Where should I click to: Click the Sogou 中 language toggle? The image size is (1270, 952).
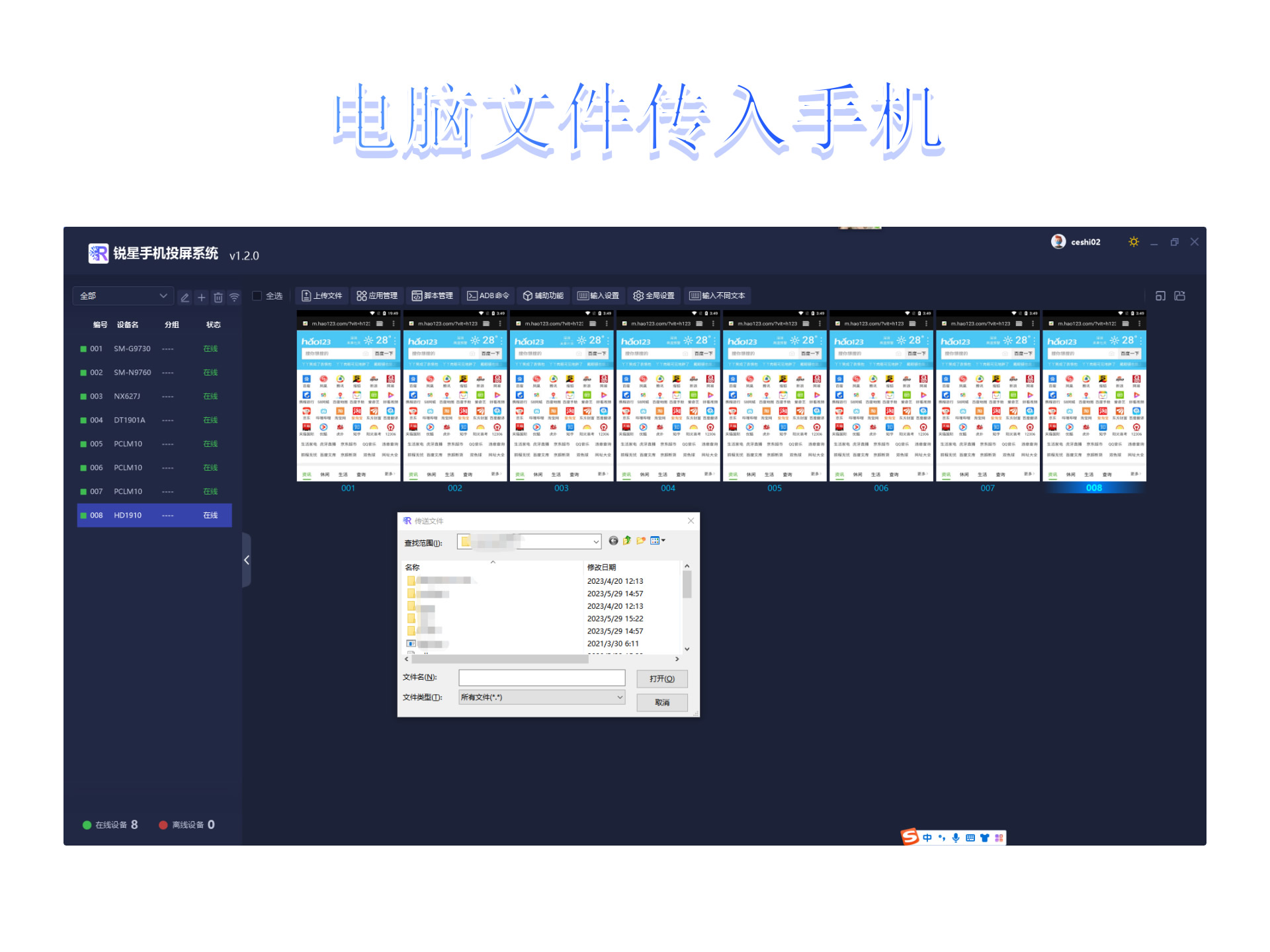click(x=927, y=838)
